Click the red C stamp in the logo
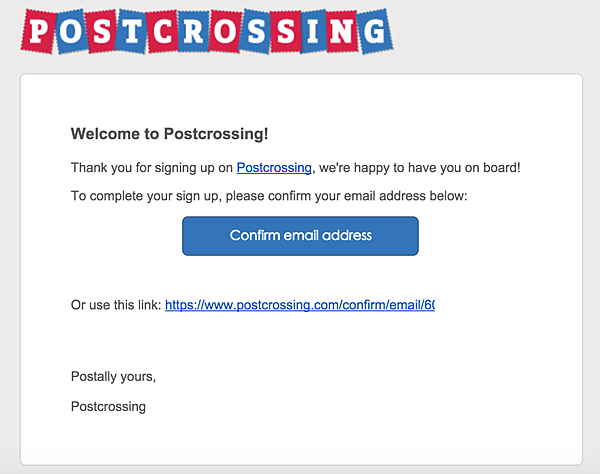Image resolution: width=600 pixels, height=474 pixels. 163,32
